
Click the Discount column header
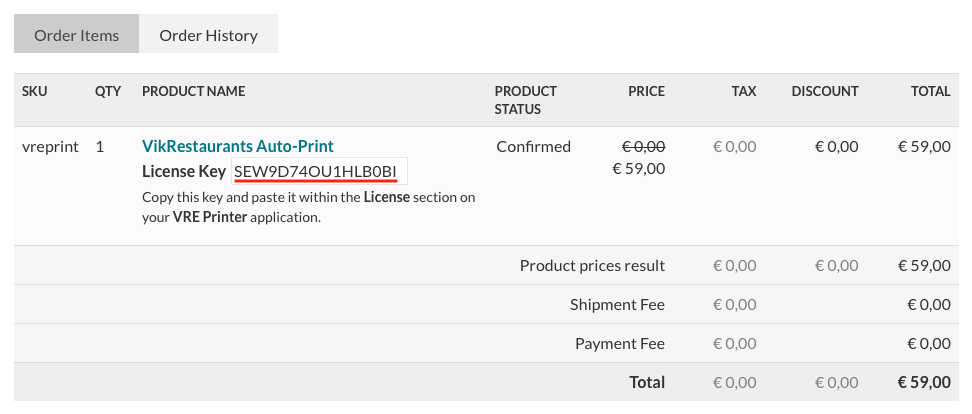[x=824, y=91]
